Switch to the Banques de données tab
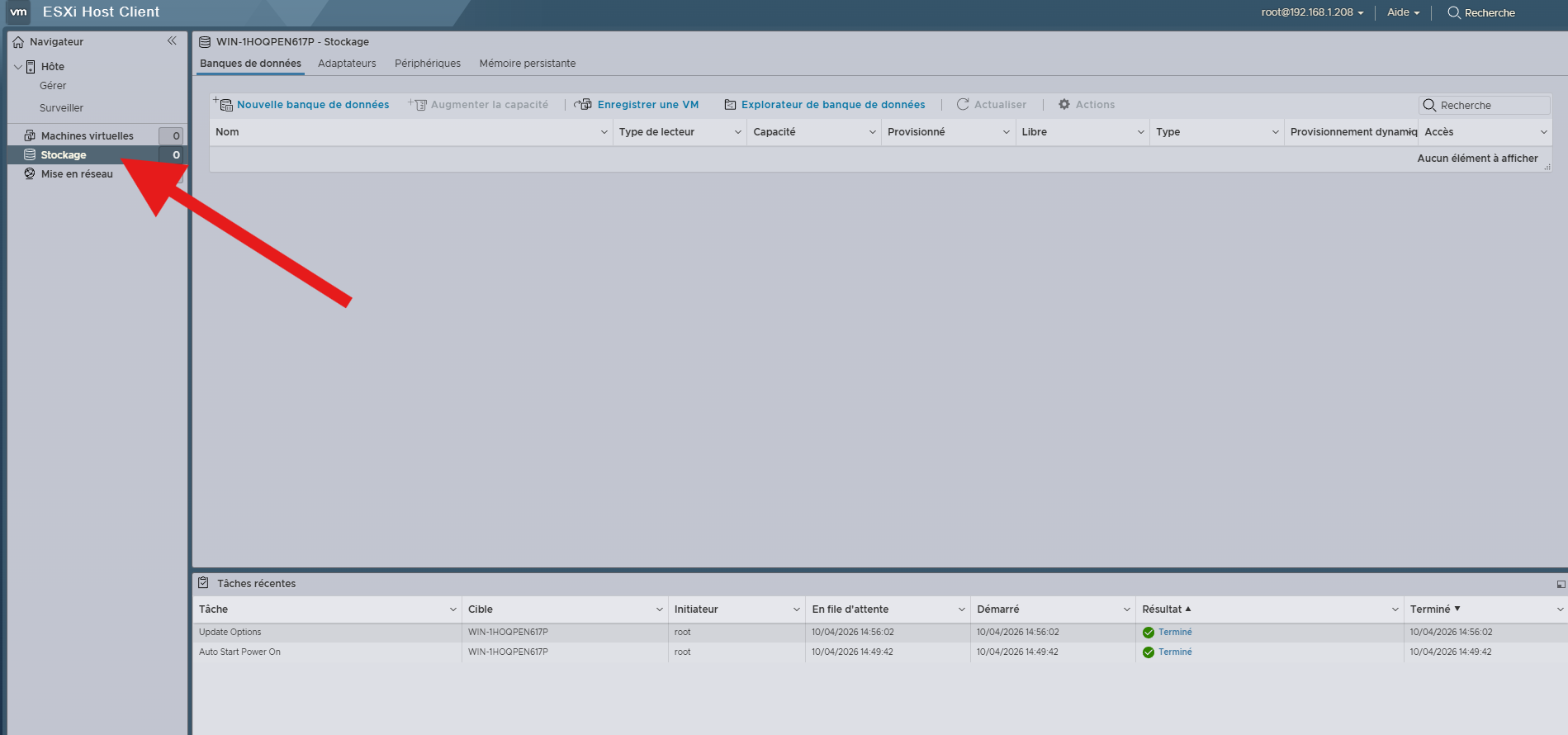The height and width of the screenshot is (735, 1568). coord(250,64)
